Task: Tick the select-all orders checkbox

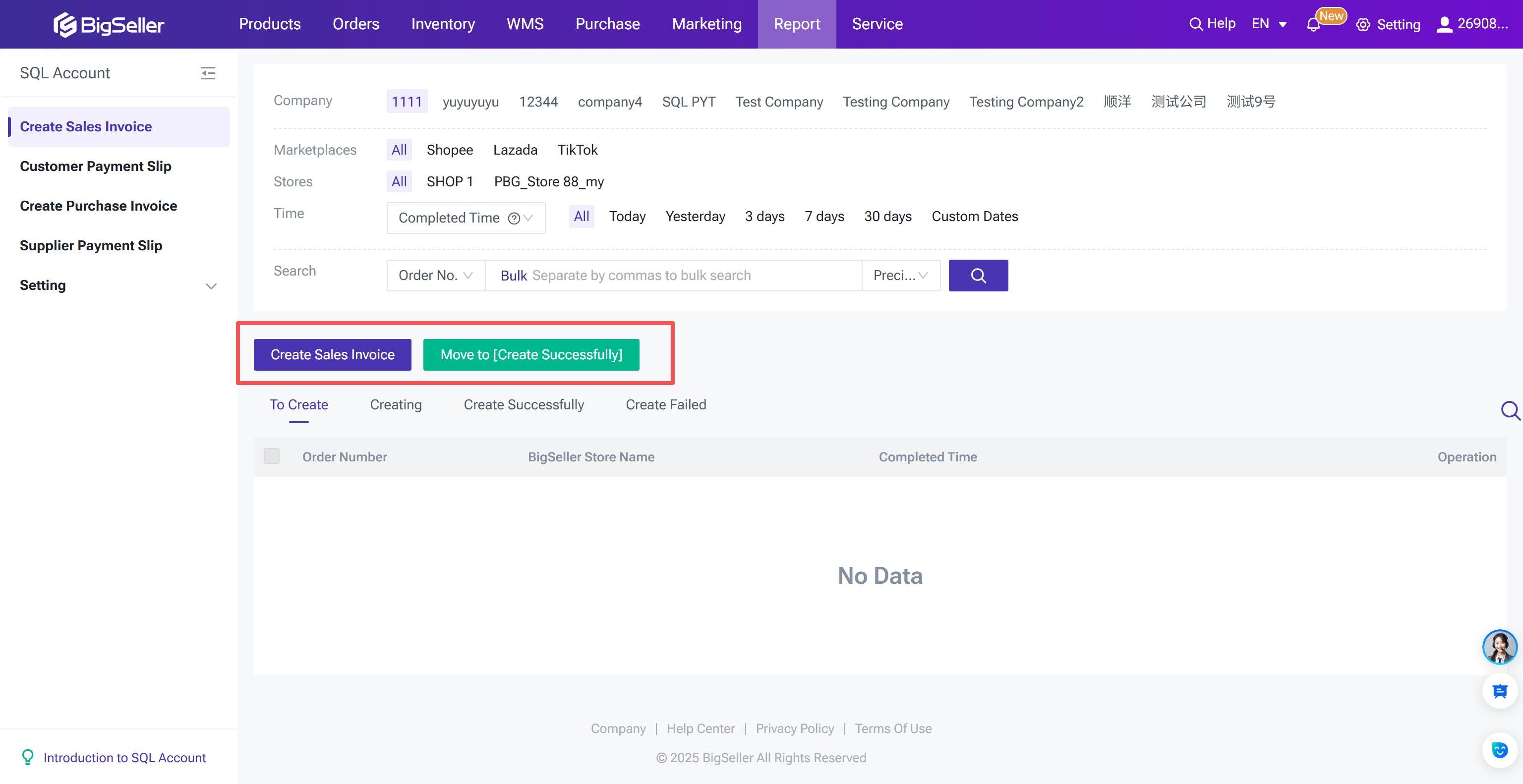Action: (x=271, y=456)
